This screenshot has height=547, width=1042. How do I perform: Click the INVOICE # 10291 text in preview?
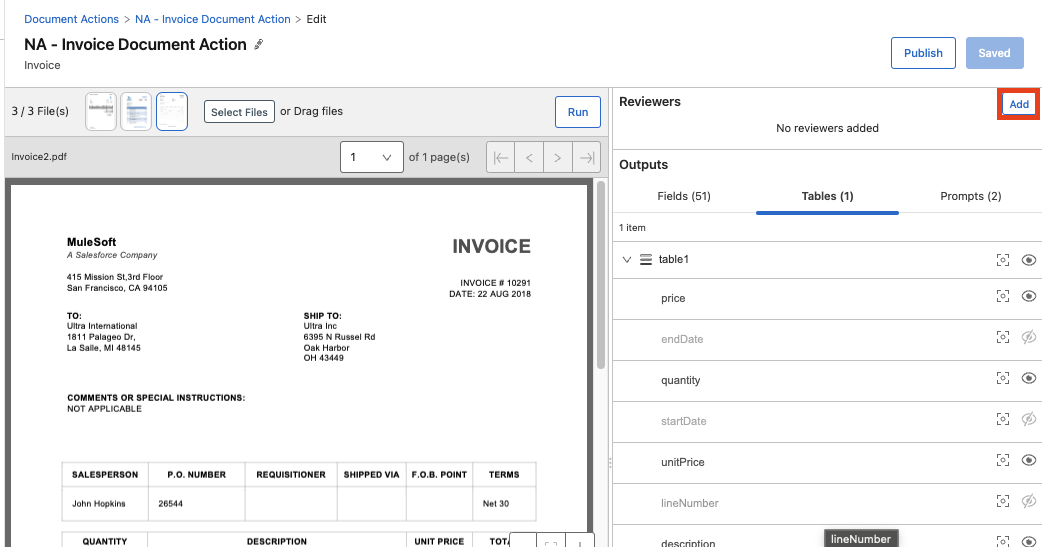pos(495,282)
